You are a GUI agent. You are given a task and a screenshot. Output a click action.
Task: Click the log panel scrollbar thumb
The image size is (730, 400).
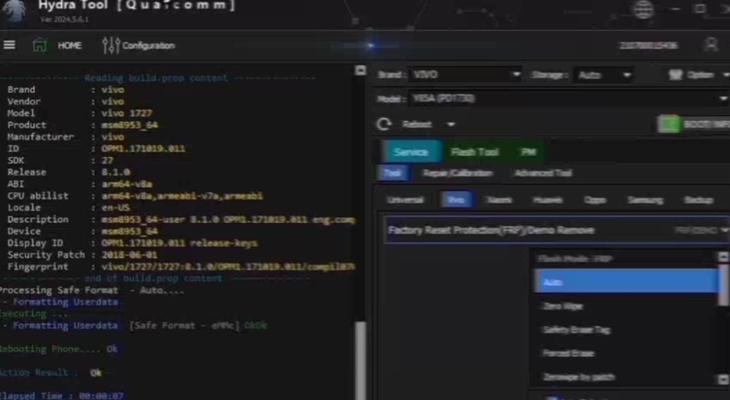(x=359, y=361)
